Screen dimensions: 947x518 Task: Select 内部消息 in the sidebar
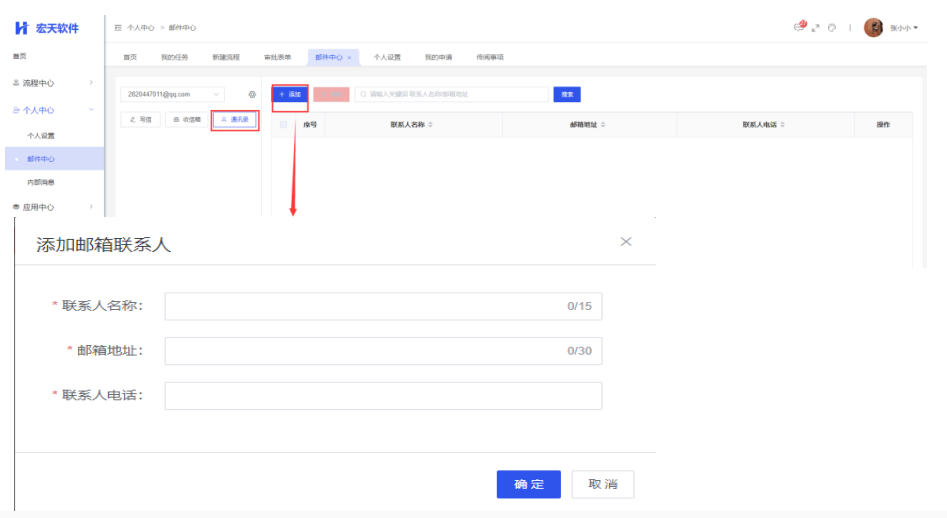[x=41, y=182]
